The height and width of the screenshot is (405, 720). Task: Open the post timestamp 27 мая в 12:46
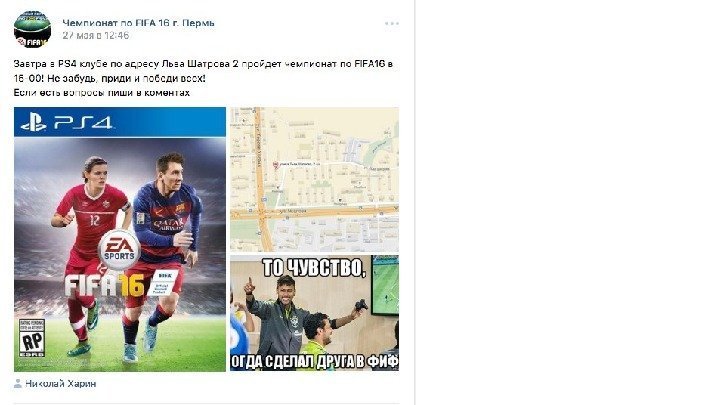96,35
